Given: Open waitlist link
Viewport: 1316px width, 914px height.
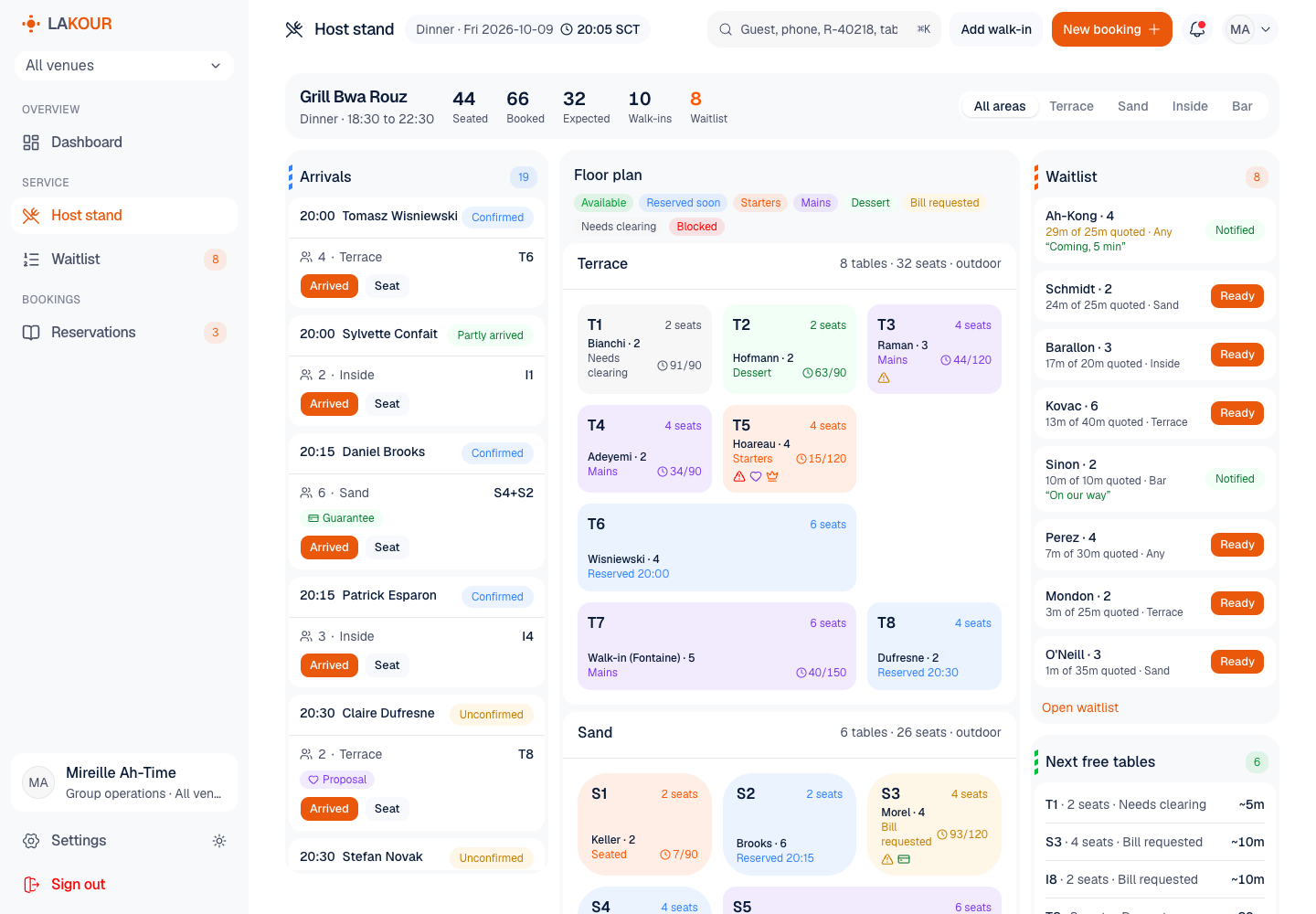Looking at the screenshot, I should click(1080, 707).
